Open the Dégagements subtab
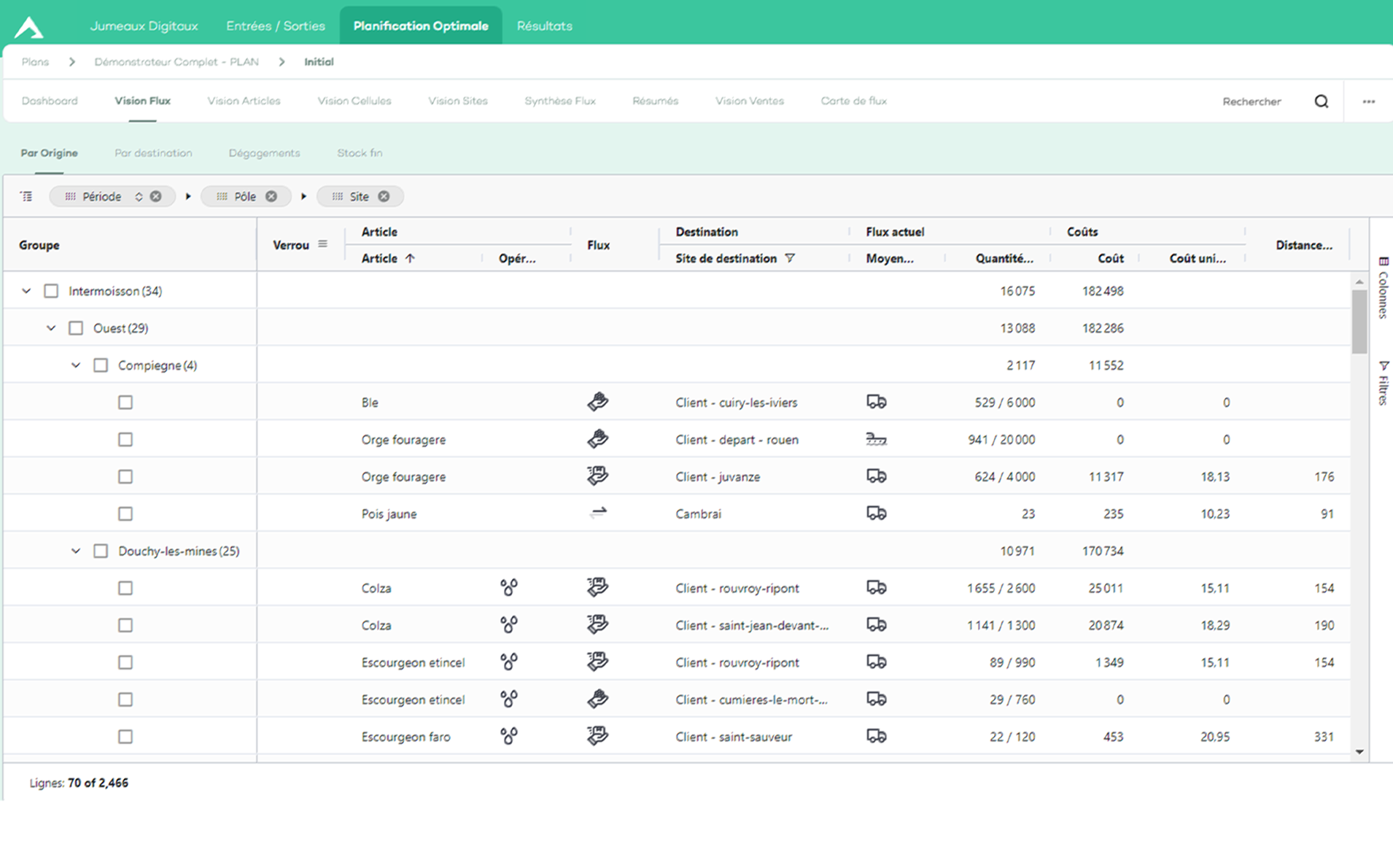 (264, 153)
